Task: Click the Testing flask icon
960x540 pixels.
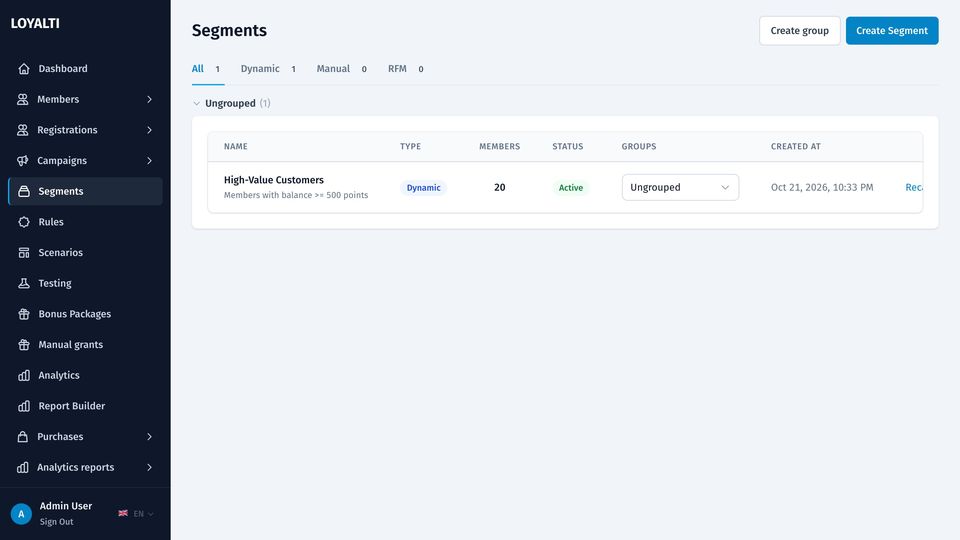Action: pyautogui.click(x=24, y=283)
